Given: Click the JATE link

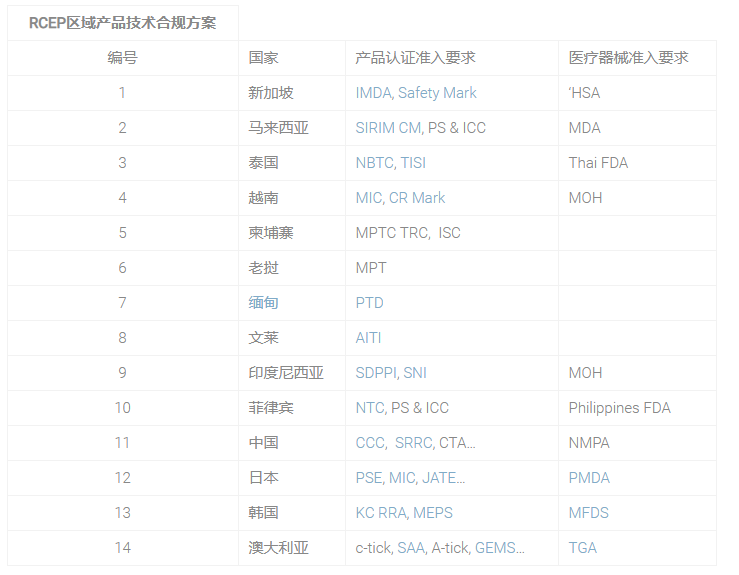Looking at the screenshot, I should click(439, 477).
